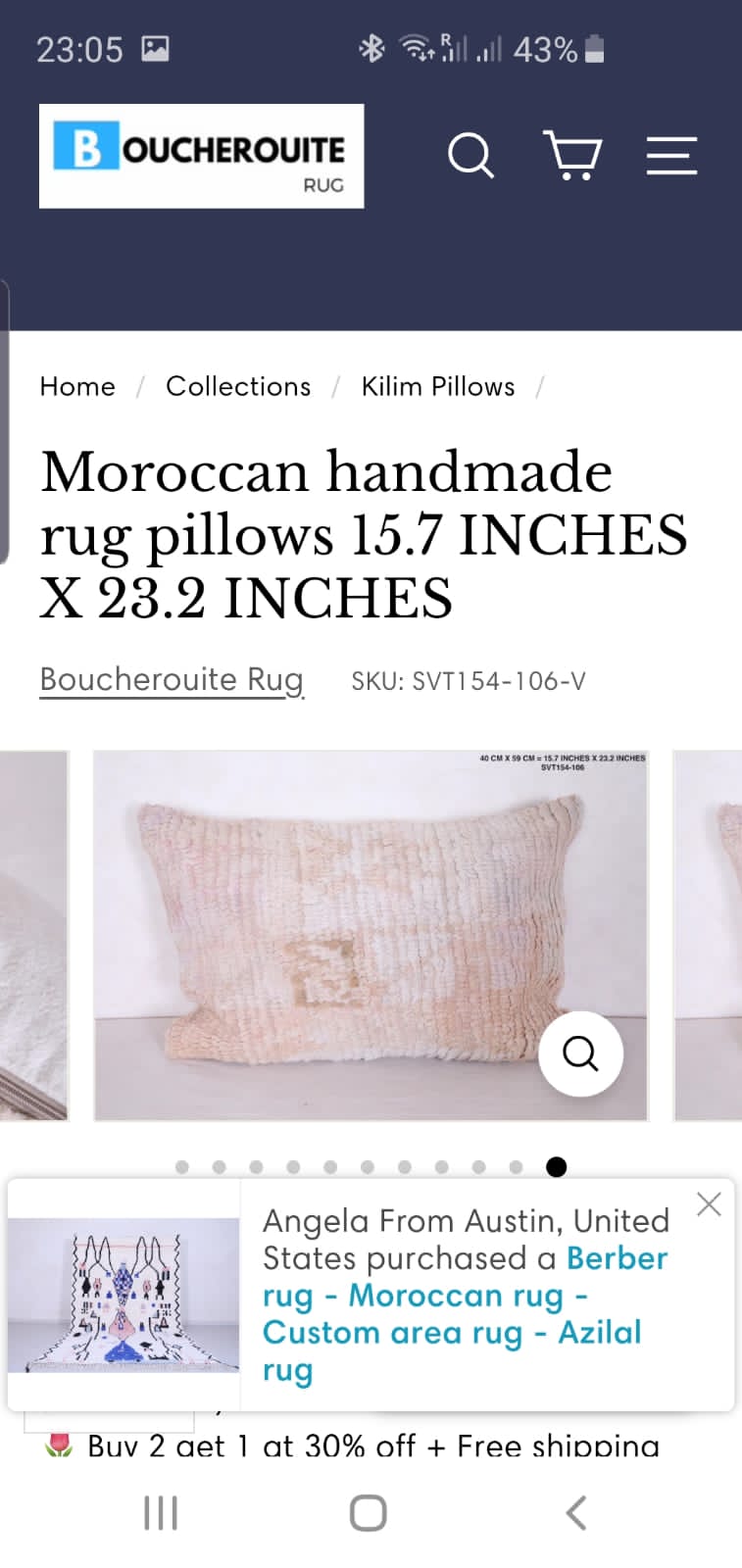Close the purchase notification popup
This screenshot has width=742, height=1568.
[709, 1204]
